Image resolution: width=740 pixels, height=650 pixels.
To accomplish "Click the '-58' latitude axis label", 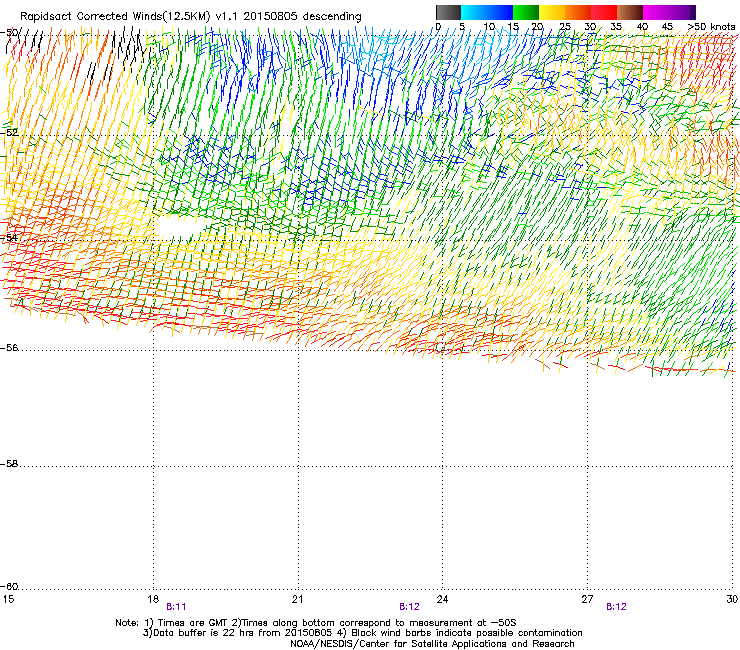I will pos(10,464).
